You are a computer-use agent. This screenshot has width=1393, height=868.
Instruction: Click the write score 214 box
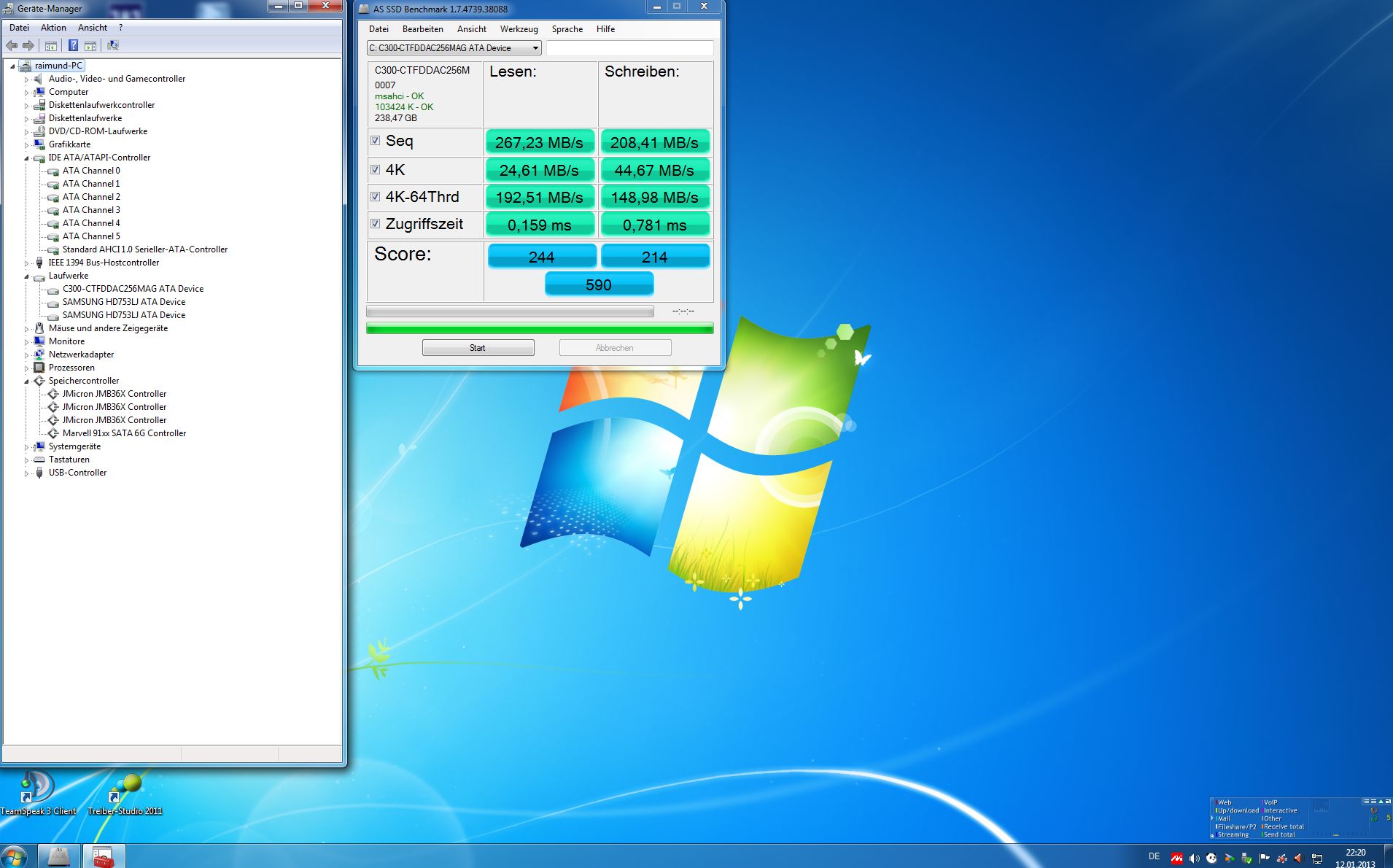tap(655, 257)
